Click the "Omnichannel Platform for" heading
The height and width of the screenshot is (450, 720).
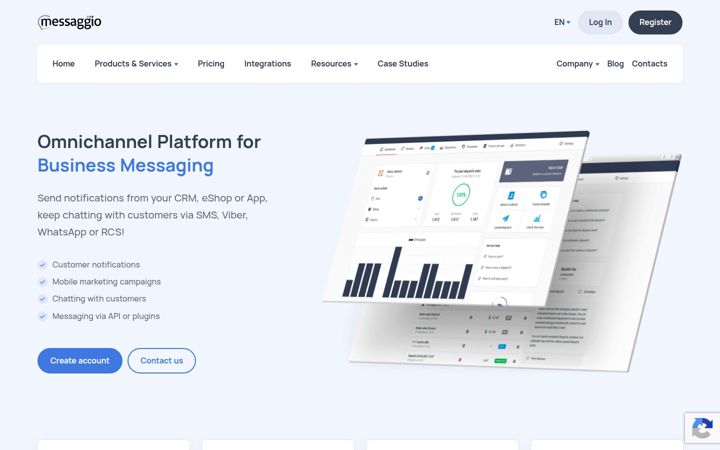(x=149, y=142)
